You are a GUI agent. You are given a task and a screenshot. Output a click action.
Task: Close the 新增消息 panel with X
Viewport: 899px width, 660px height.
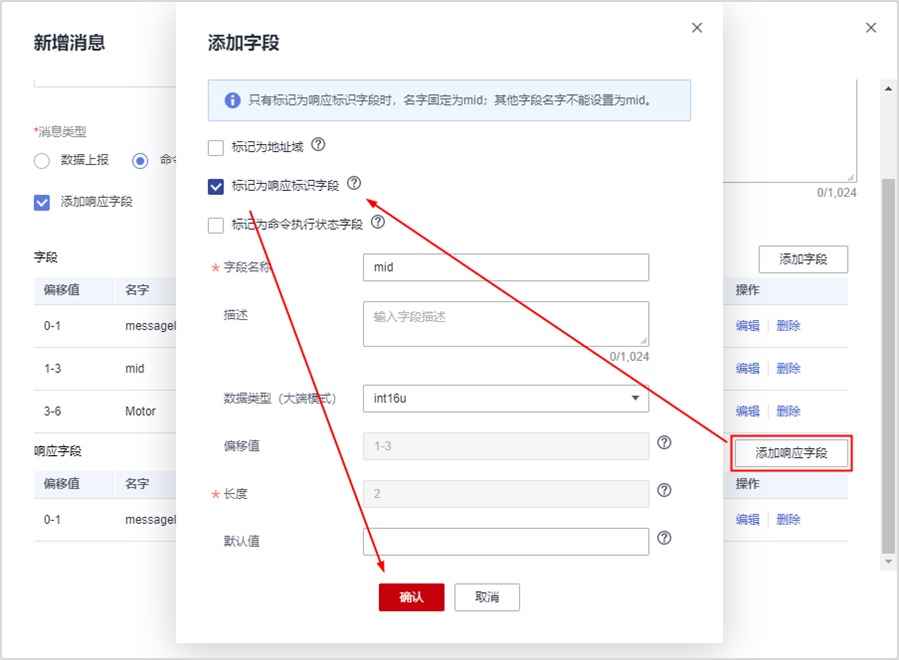tap(871, 28)
